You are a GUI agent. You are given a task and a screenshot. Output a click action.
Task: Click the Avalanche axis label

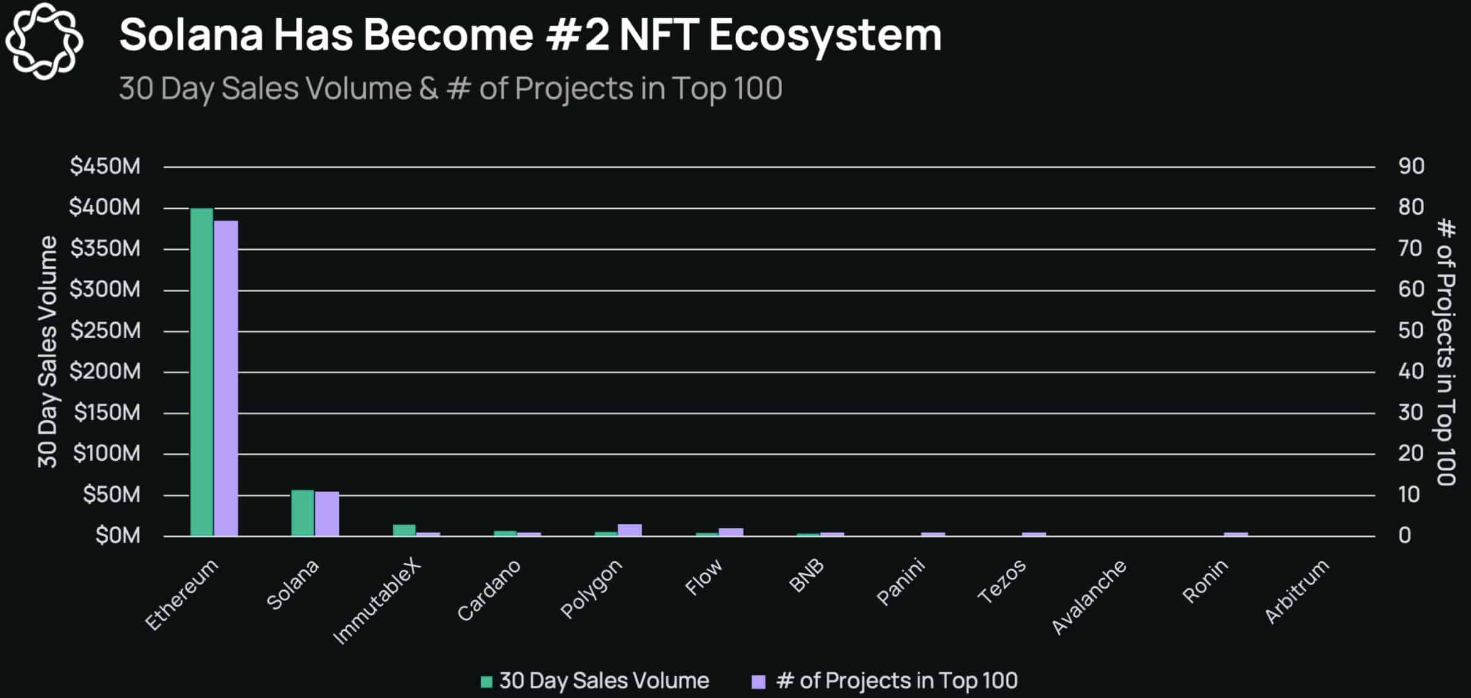pyautogui.click(x=1089, y=597)
